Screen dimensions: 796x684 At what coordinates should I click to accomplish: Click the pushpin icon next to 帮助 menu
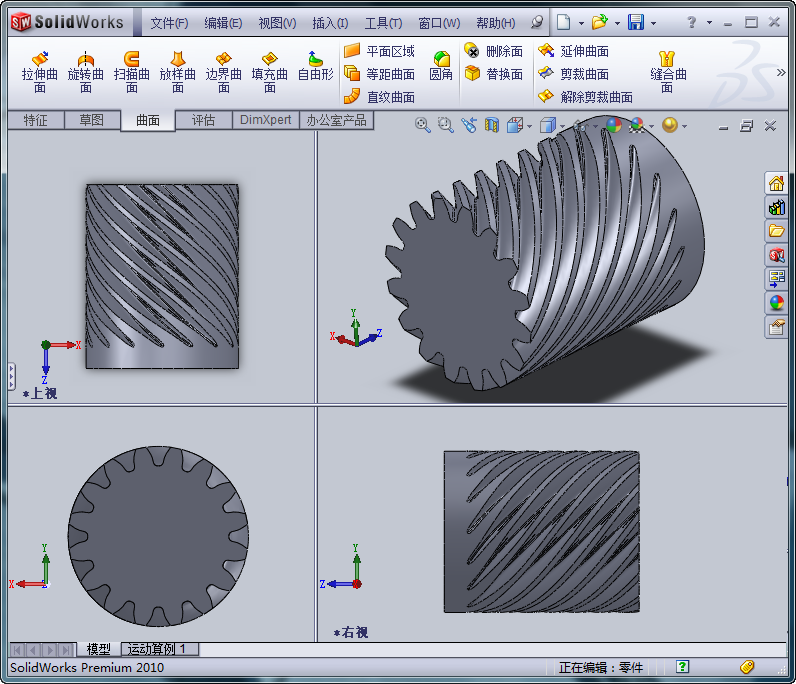537,22
